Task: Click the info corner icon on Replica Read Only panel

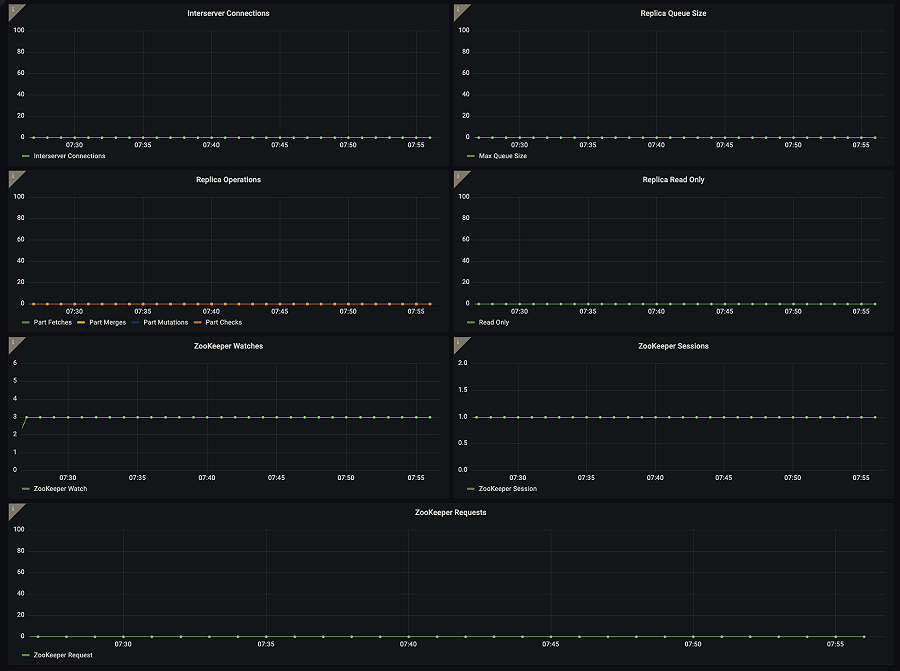Action: pos(460,177)
